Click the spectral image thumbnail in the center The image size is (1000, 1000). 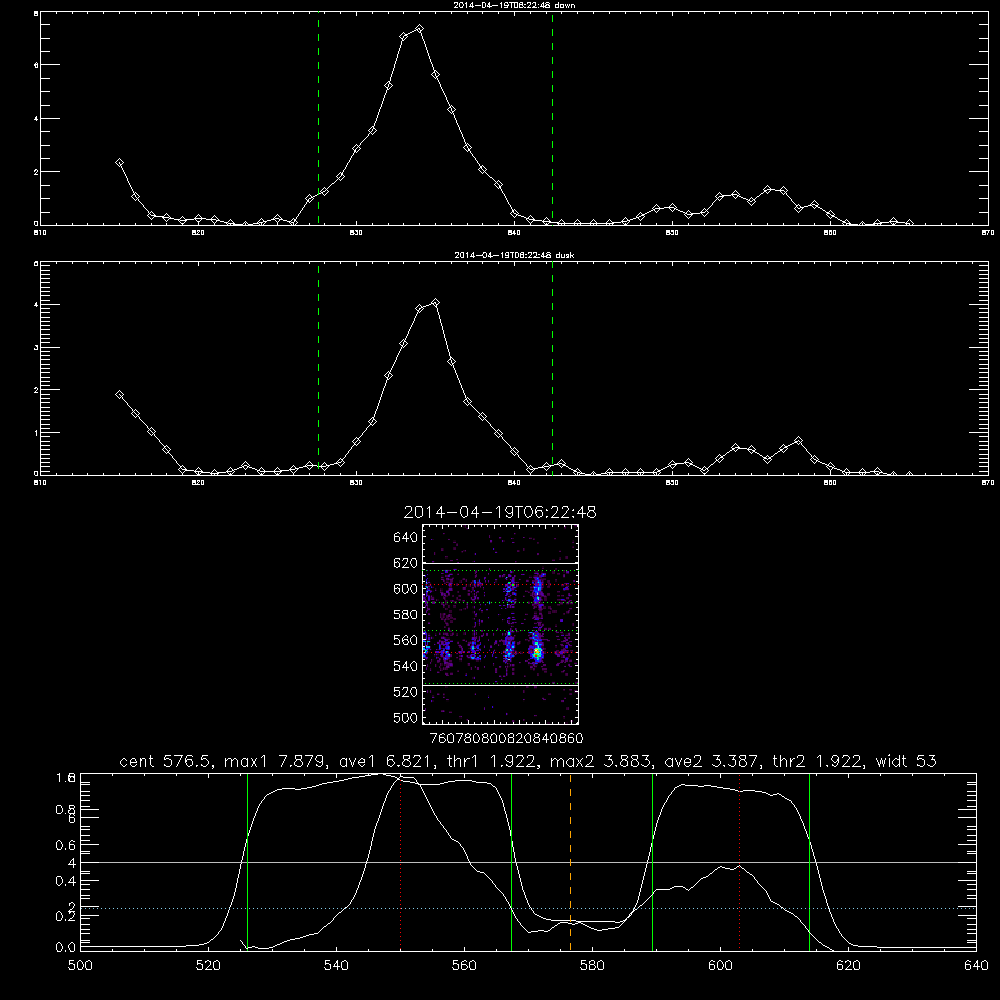[x=501, y=624]
